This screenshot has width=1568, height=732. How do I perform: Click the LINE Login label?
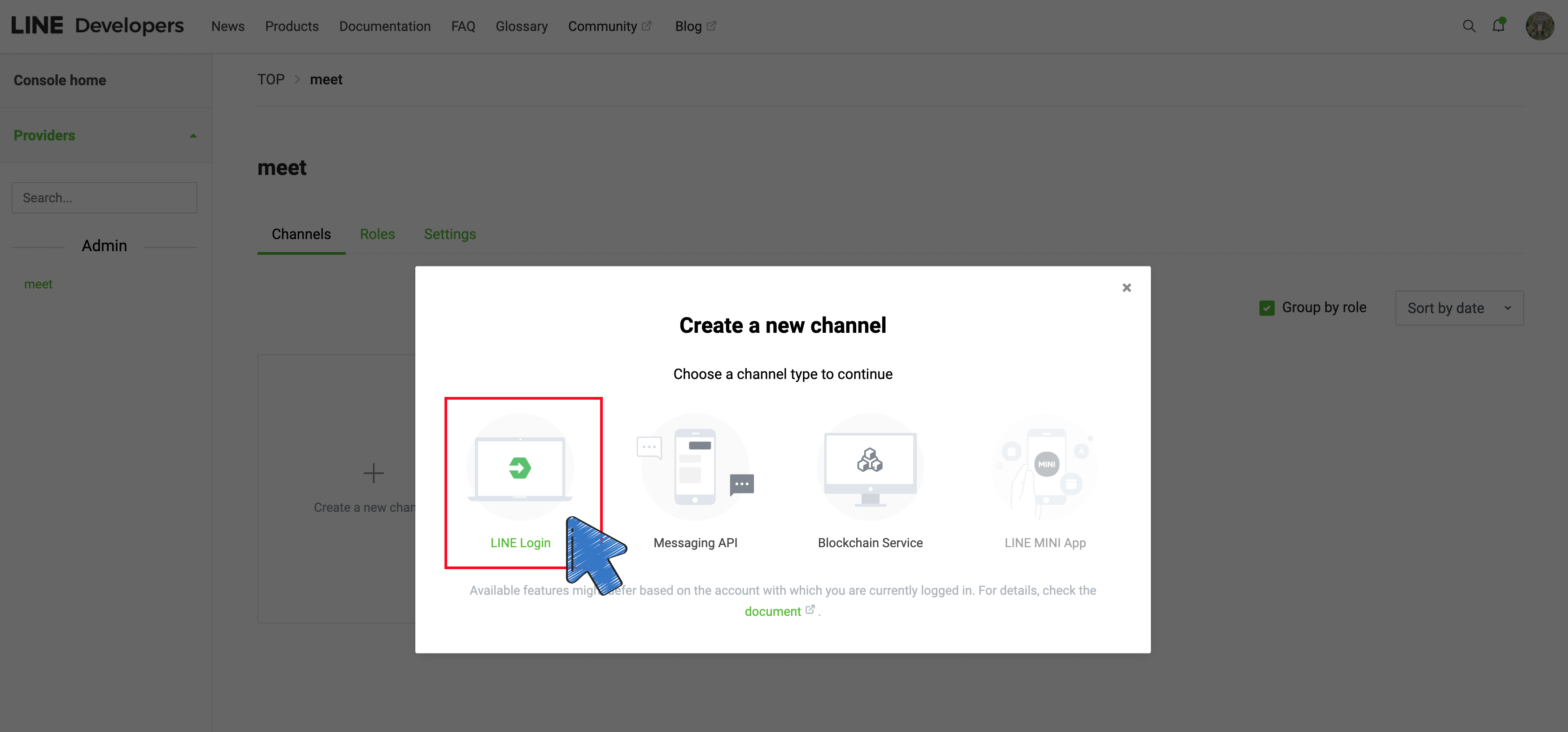point(520,543)
